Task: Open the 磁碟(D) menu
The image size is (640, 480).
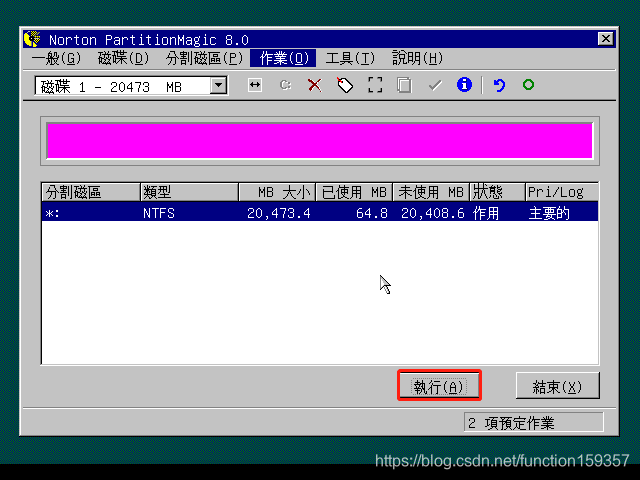Action: 123,58
